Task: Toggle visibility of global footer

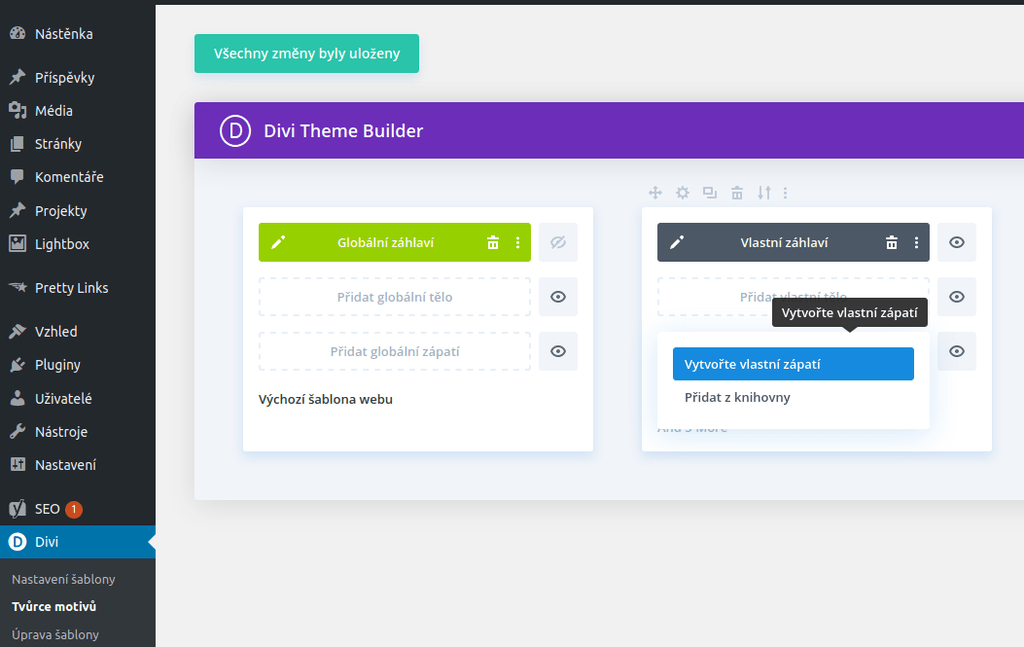Action: tap(558, 351)
